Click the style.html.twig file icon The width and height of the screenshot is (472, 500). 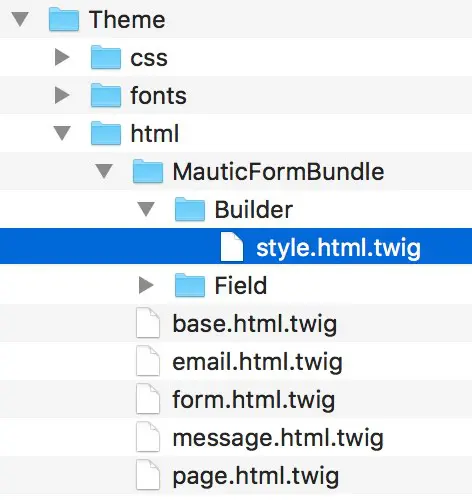click(232, 247)
